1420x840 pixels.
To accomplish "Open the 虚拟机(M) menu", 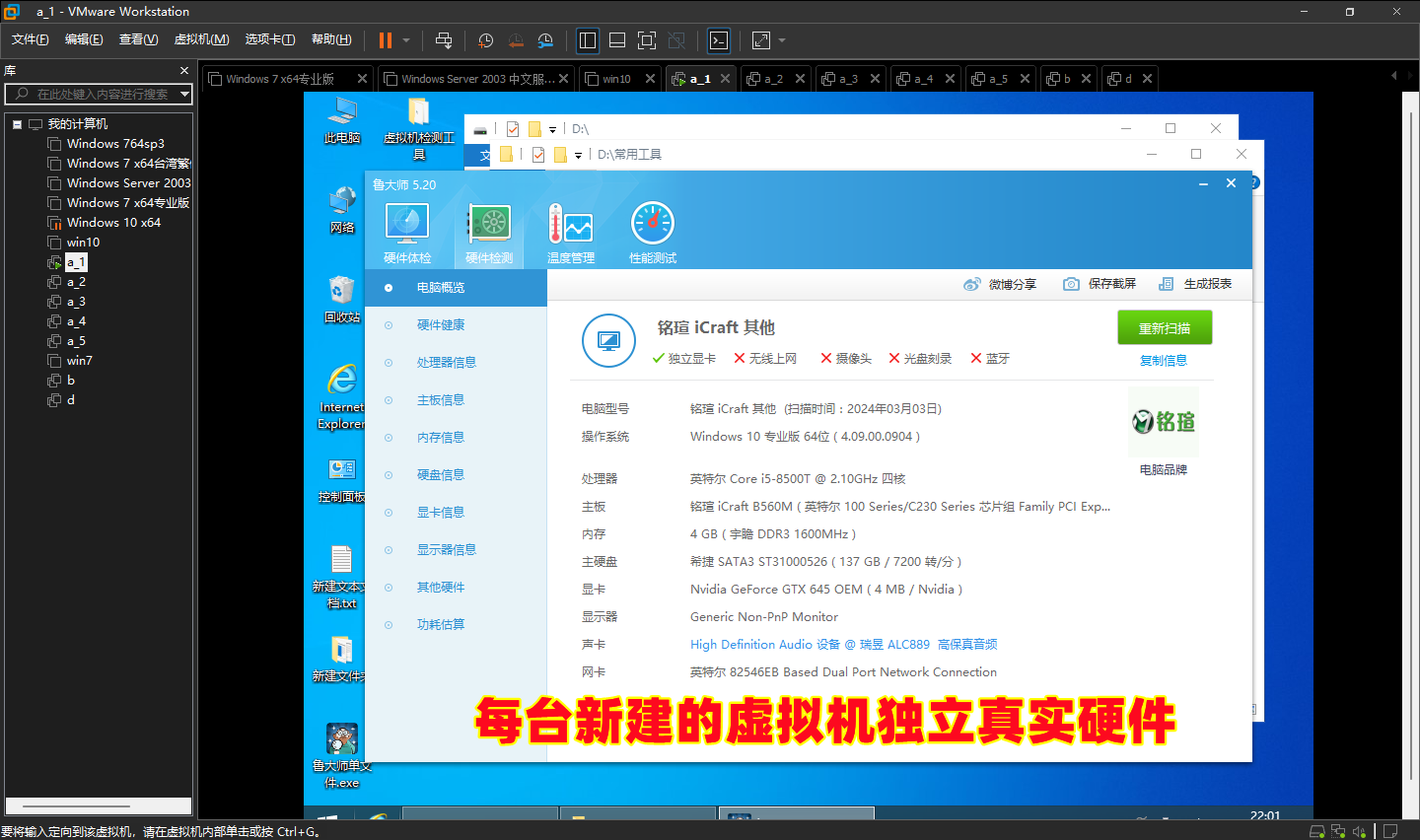I will click(201, 39).
